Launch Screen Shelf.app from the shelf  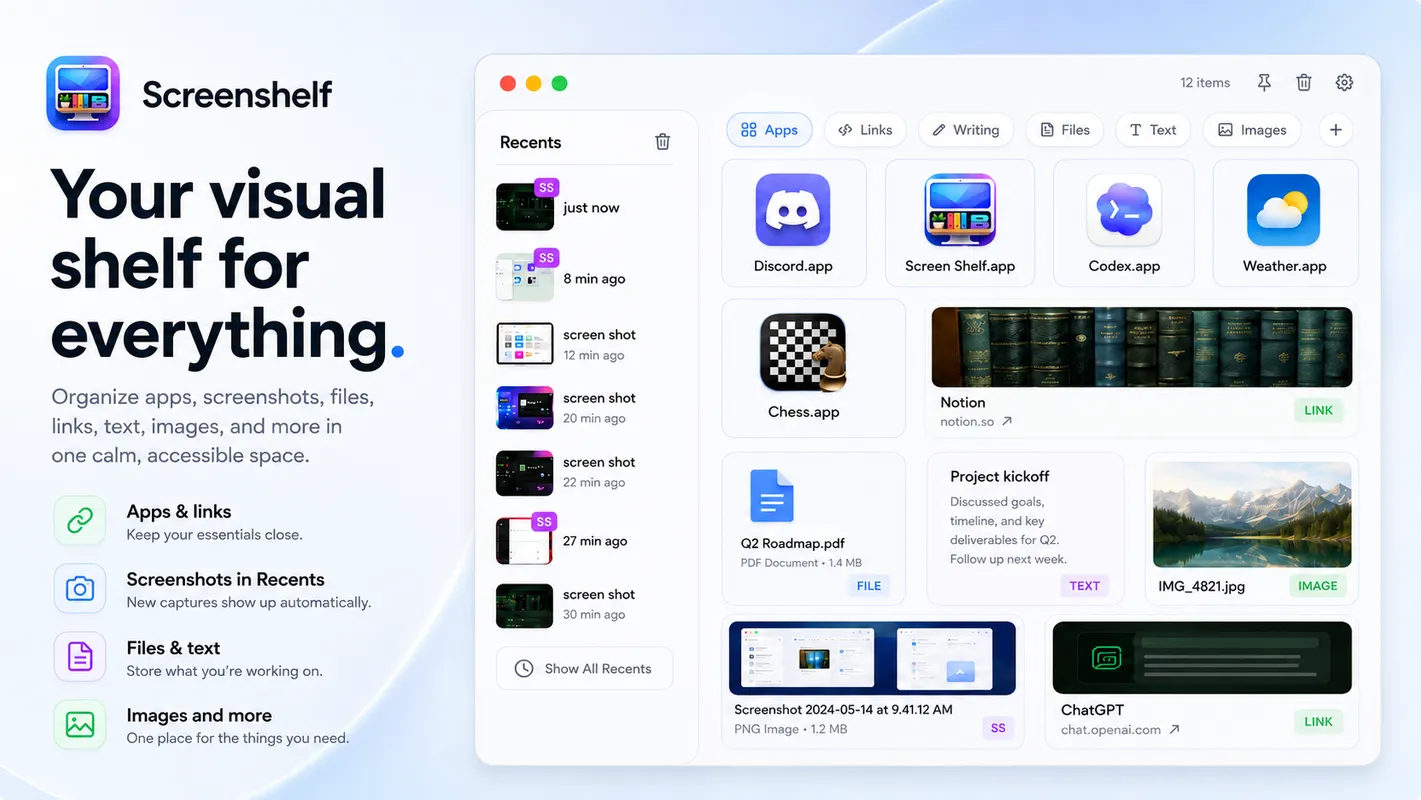960,210
